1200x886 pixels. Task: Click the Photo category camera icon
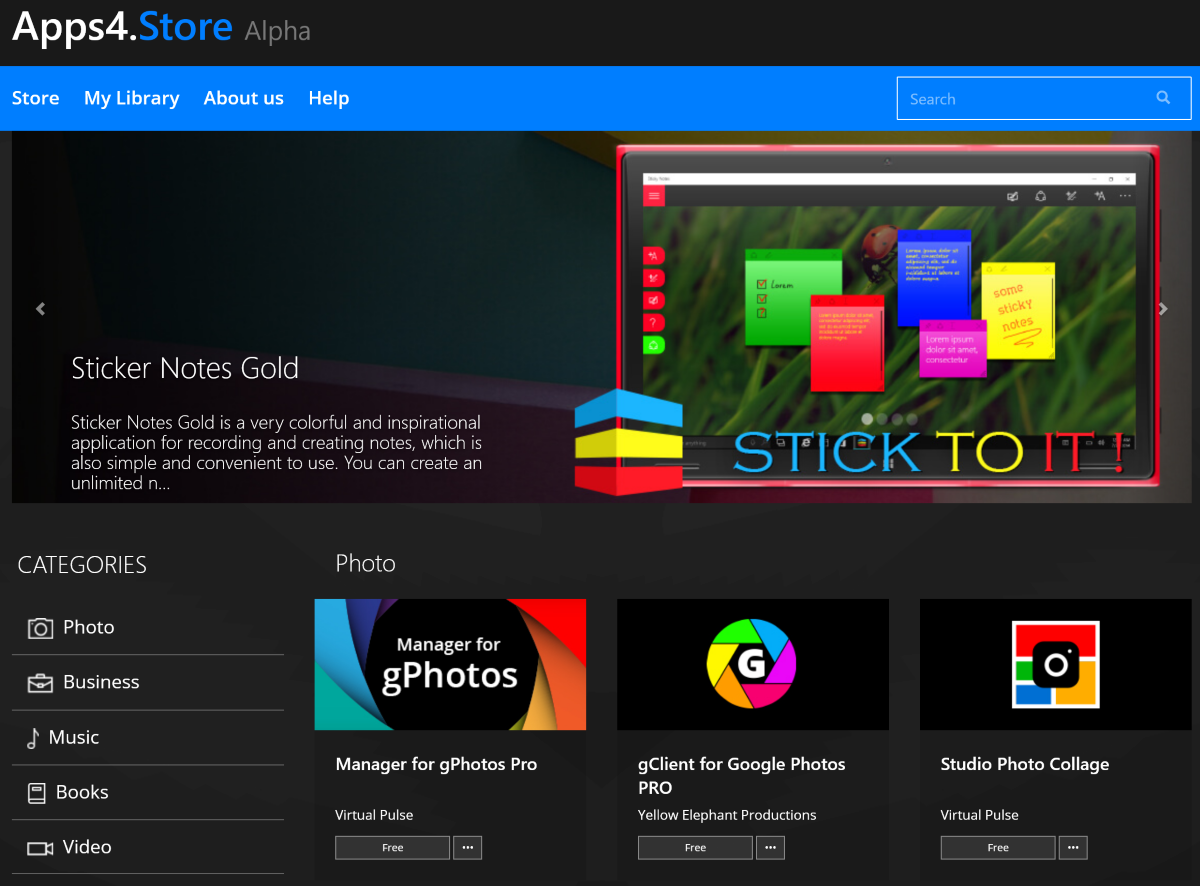coord(40,628)
